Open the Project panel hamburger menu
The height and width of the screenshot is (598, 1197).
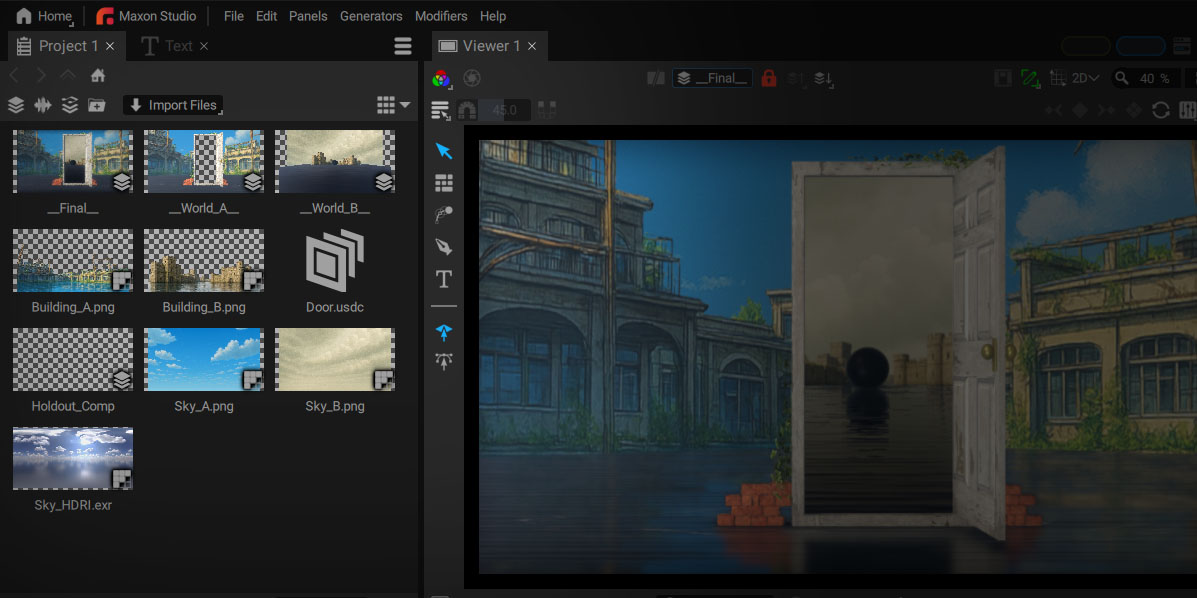tap(403, 47)
